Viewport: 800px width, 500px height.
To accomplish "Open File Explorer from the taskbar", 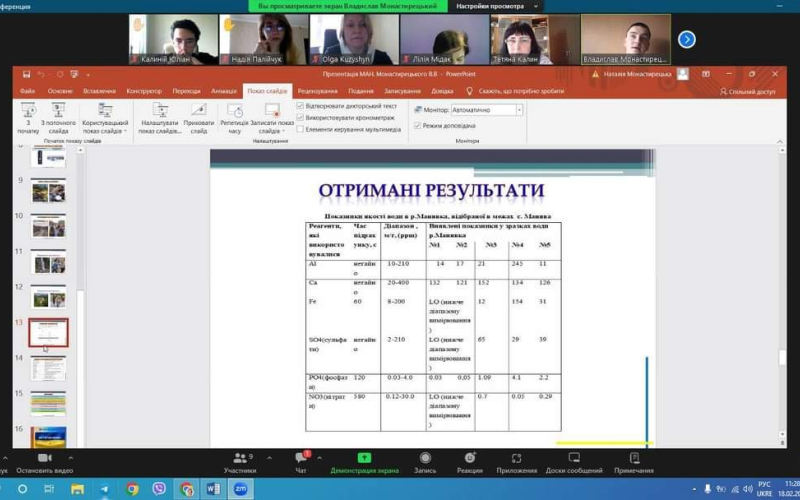I will pyautogui.click(x=77, y=489).
